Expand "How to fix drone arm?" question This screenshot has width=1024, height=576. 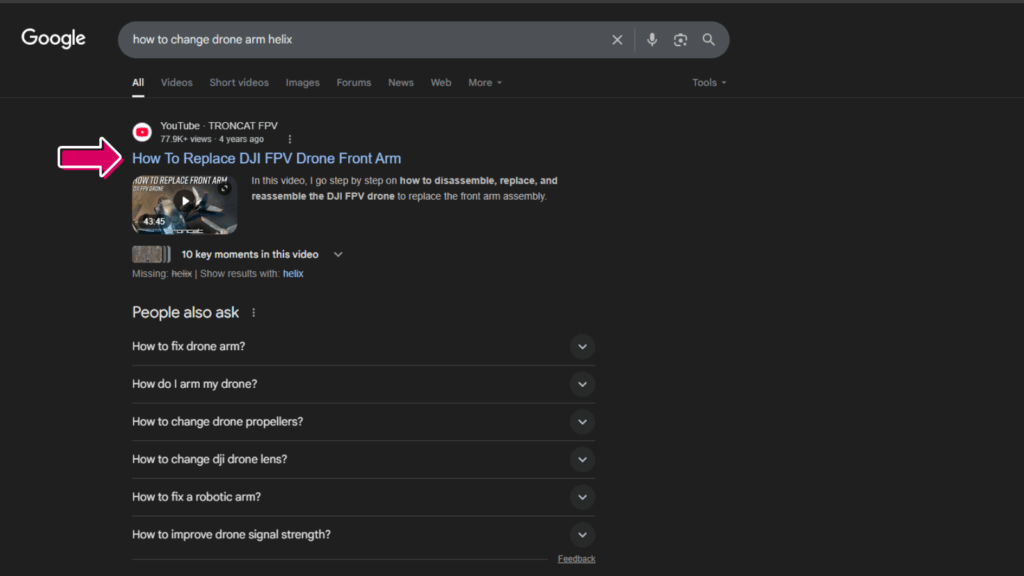click(582, 347)
